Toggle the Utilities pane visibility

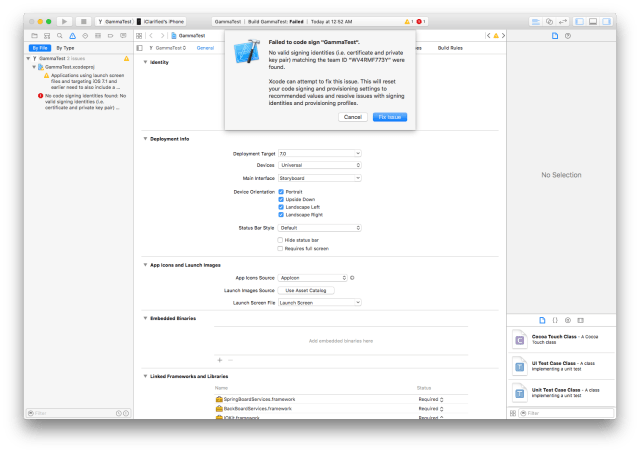(x=607, y=22)
